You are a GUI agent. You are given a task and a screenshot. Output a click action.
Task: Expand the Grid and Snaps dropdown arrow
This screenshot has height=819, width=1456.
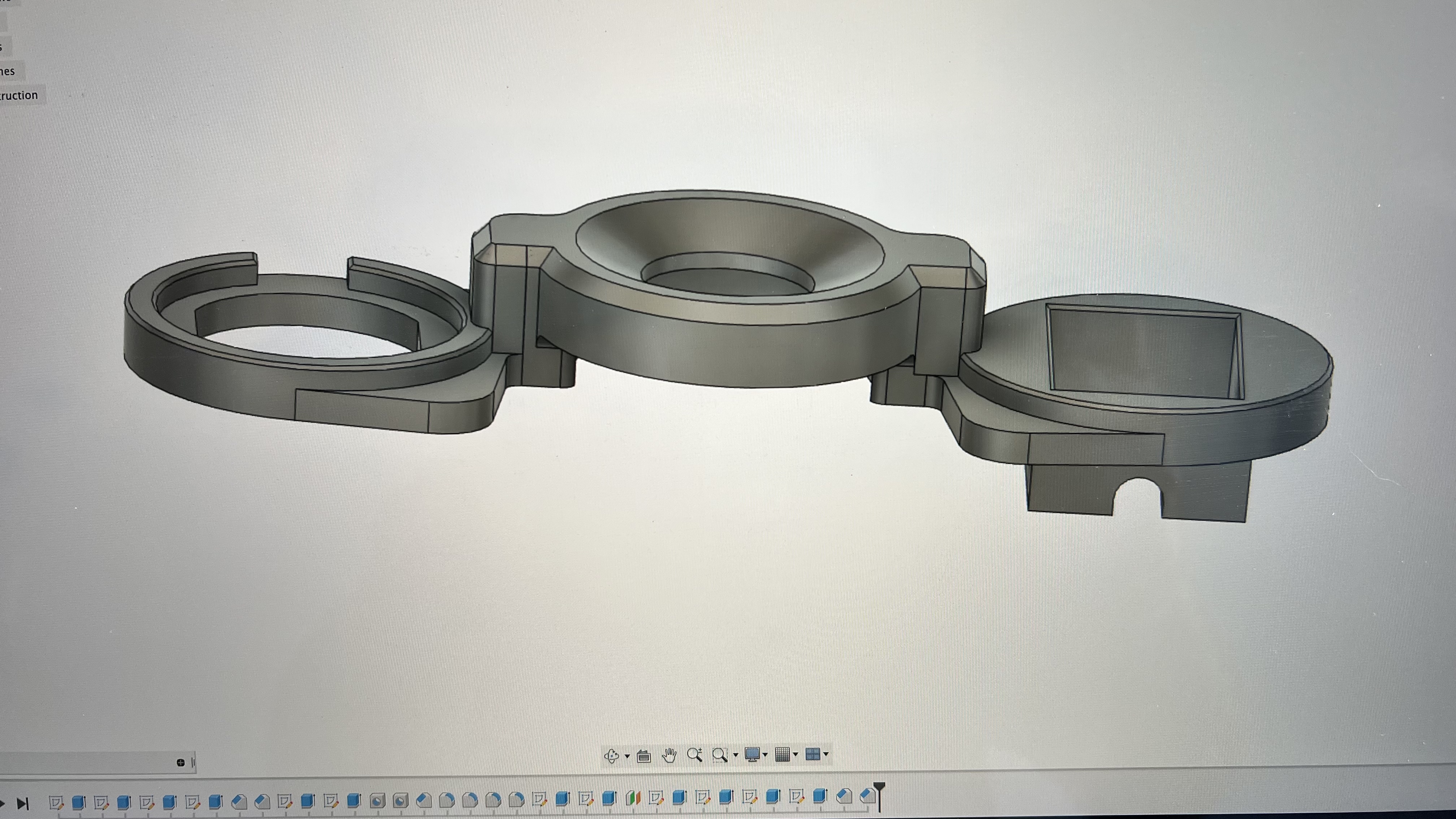[796, 755]
